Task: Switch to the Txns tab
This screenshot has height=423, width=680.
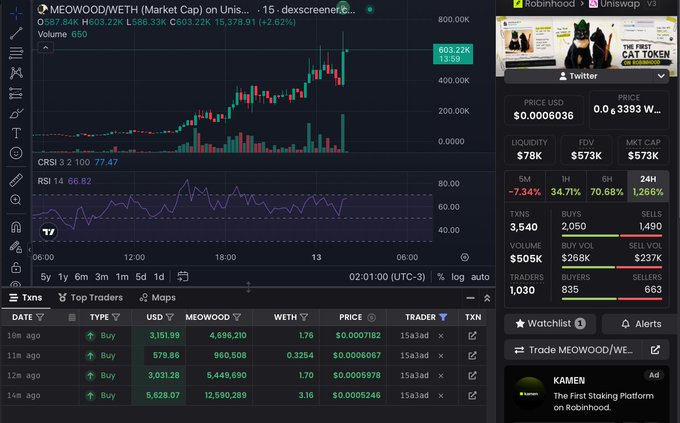Action: 26,298
